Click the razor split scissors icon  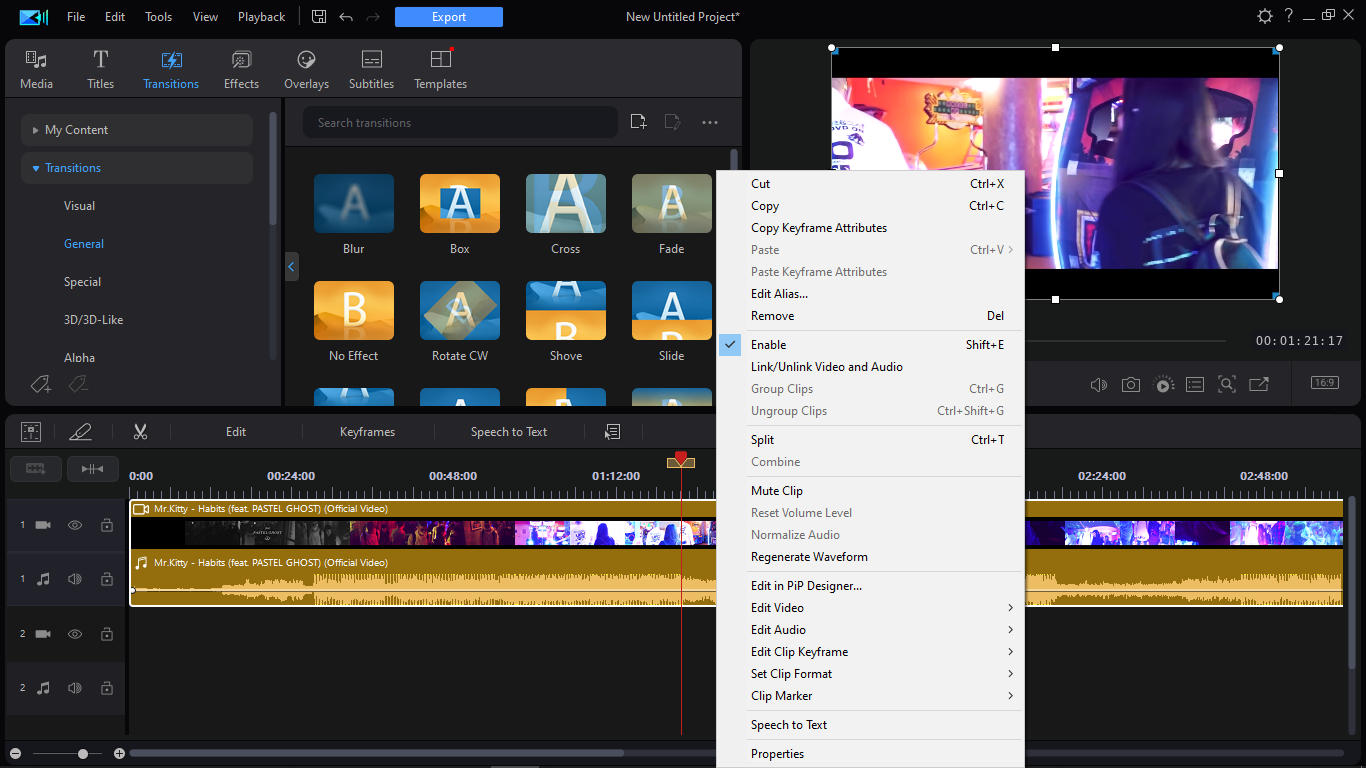coord(140,432)
